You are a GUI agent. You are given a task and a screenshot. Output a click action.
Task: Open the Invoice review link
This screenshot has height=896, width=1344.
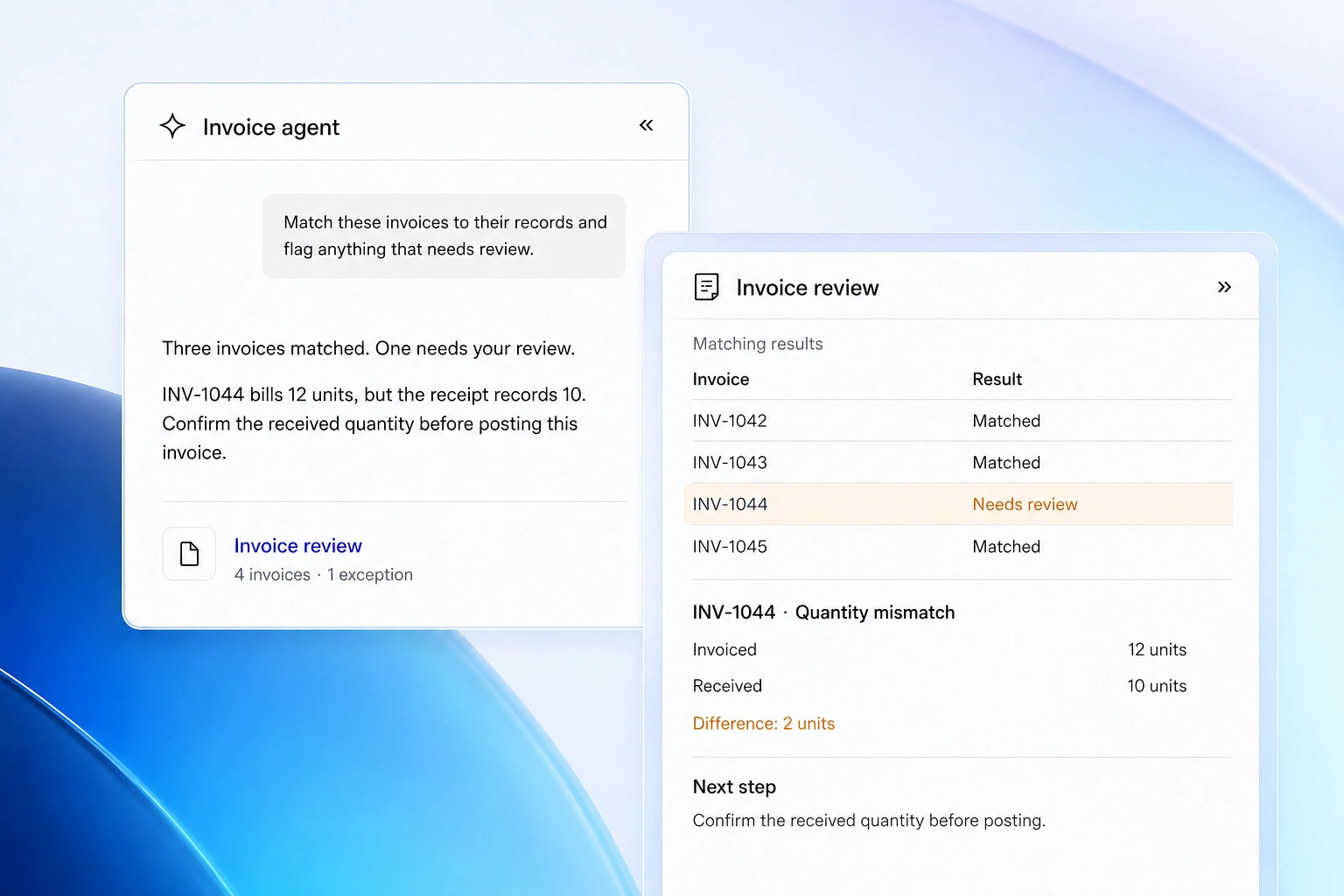(297, 546)
